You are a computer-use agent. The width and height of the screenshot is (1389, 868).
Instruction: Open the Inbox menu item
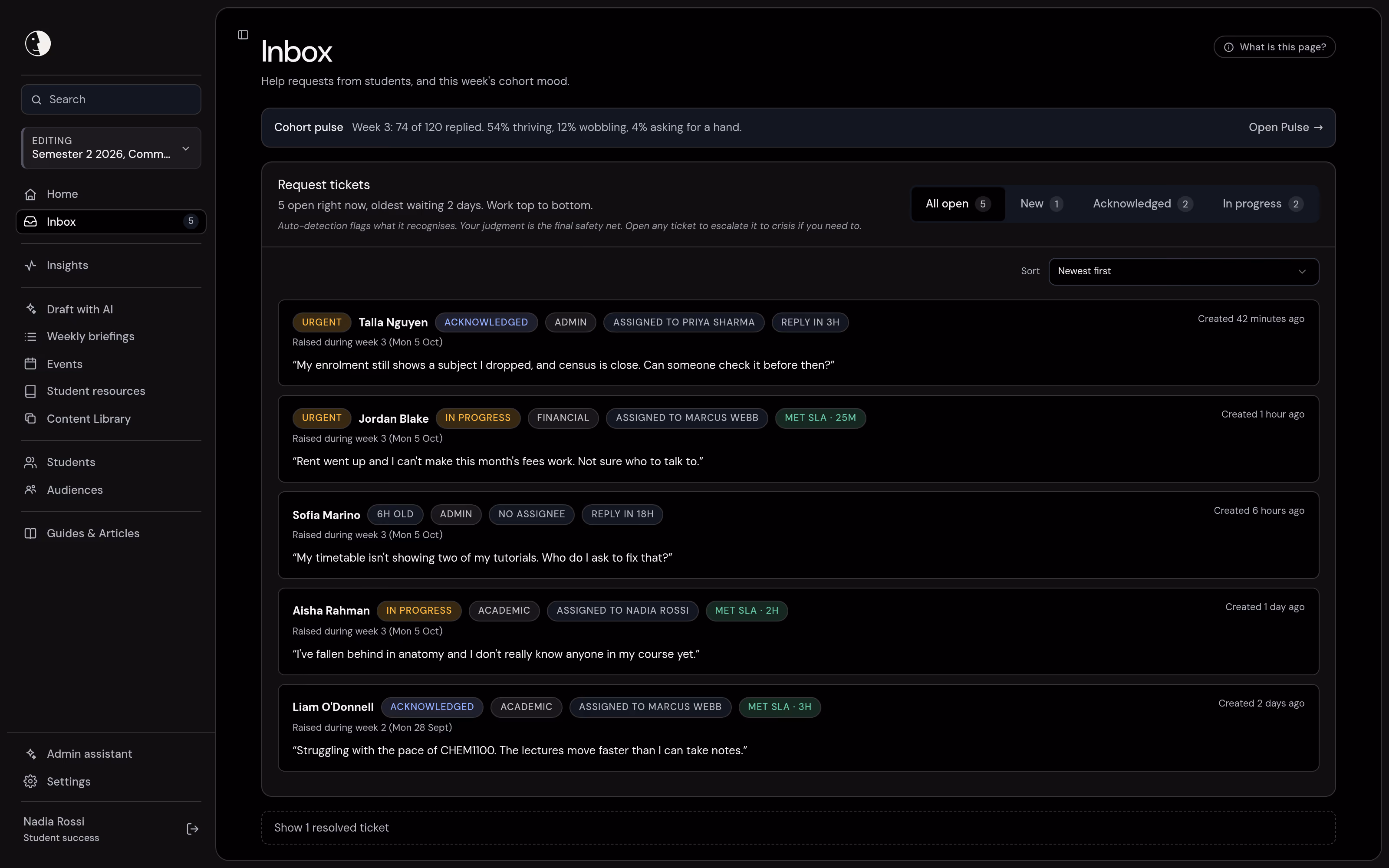(111, 222)
